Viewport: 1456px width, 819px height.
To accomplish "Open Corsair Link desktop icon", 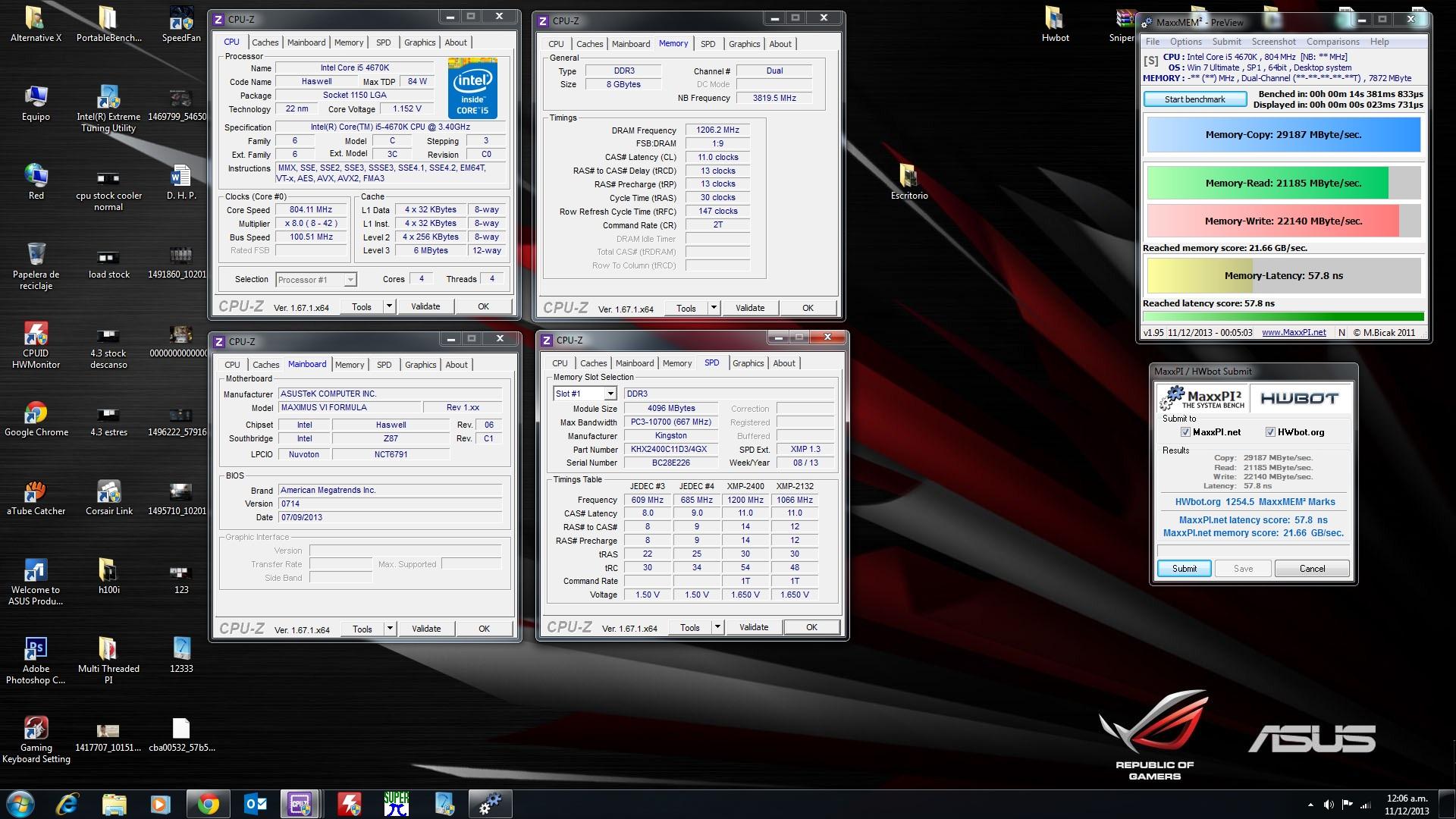I will pos(108,497).
